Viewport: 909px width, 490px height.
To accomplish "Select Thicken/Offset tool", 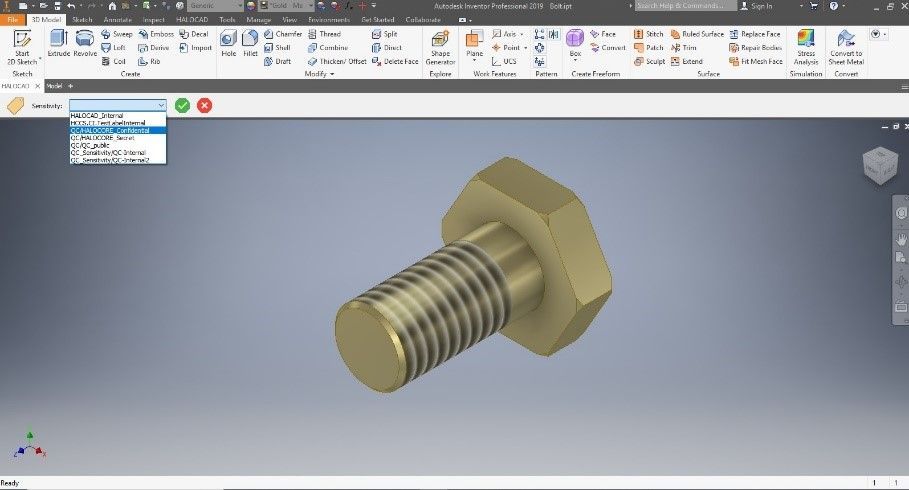I will point(337,61).
